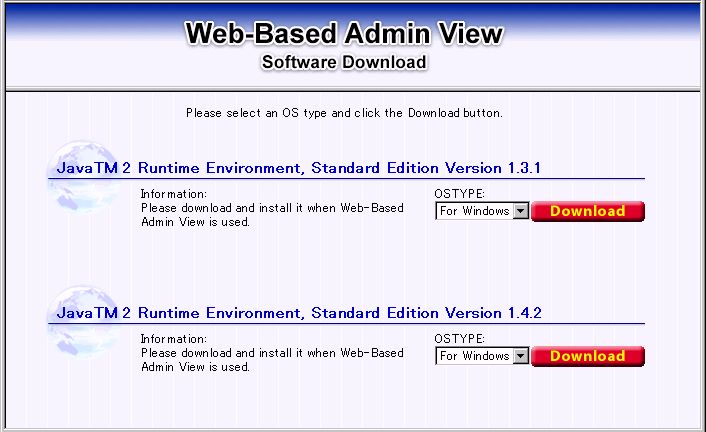Click the Information text under Version 1.4.2
The image size is (706, 432).
click(x=272, y=353)
